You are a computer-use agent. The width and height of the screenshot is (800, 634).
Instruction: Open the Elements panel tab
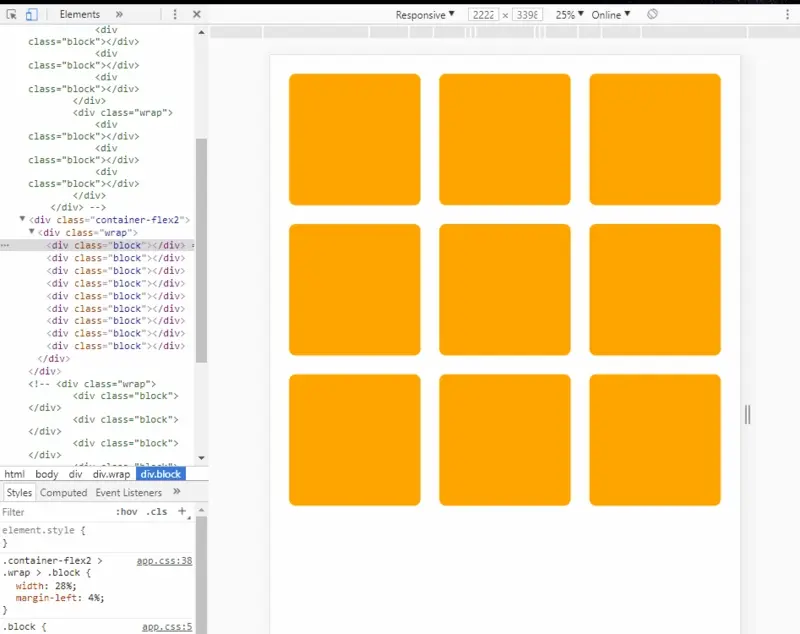pos(80,14)
